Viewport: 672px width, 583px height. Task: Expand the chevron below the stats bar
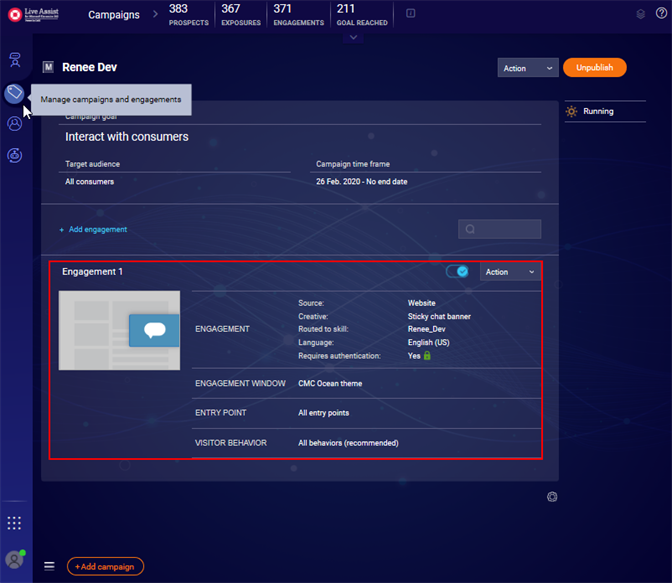[x=353, y=38]
